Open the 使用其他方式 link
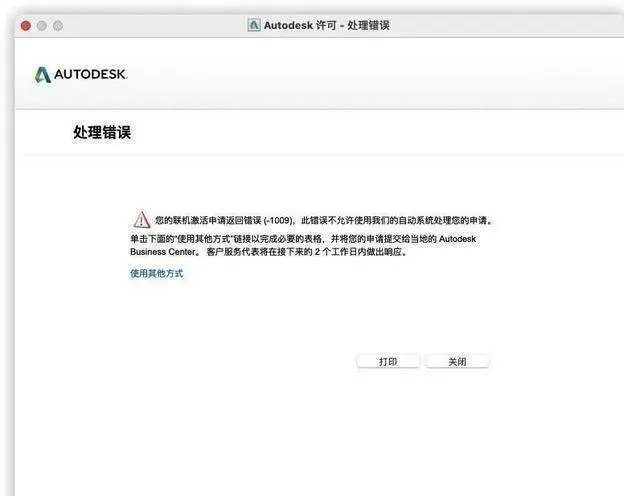The image size is (624, 496). pos(156,273)
